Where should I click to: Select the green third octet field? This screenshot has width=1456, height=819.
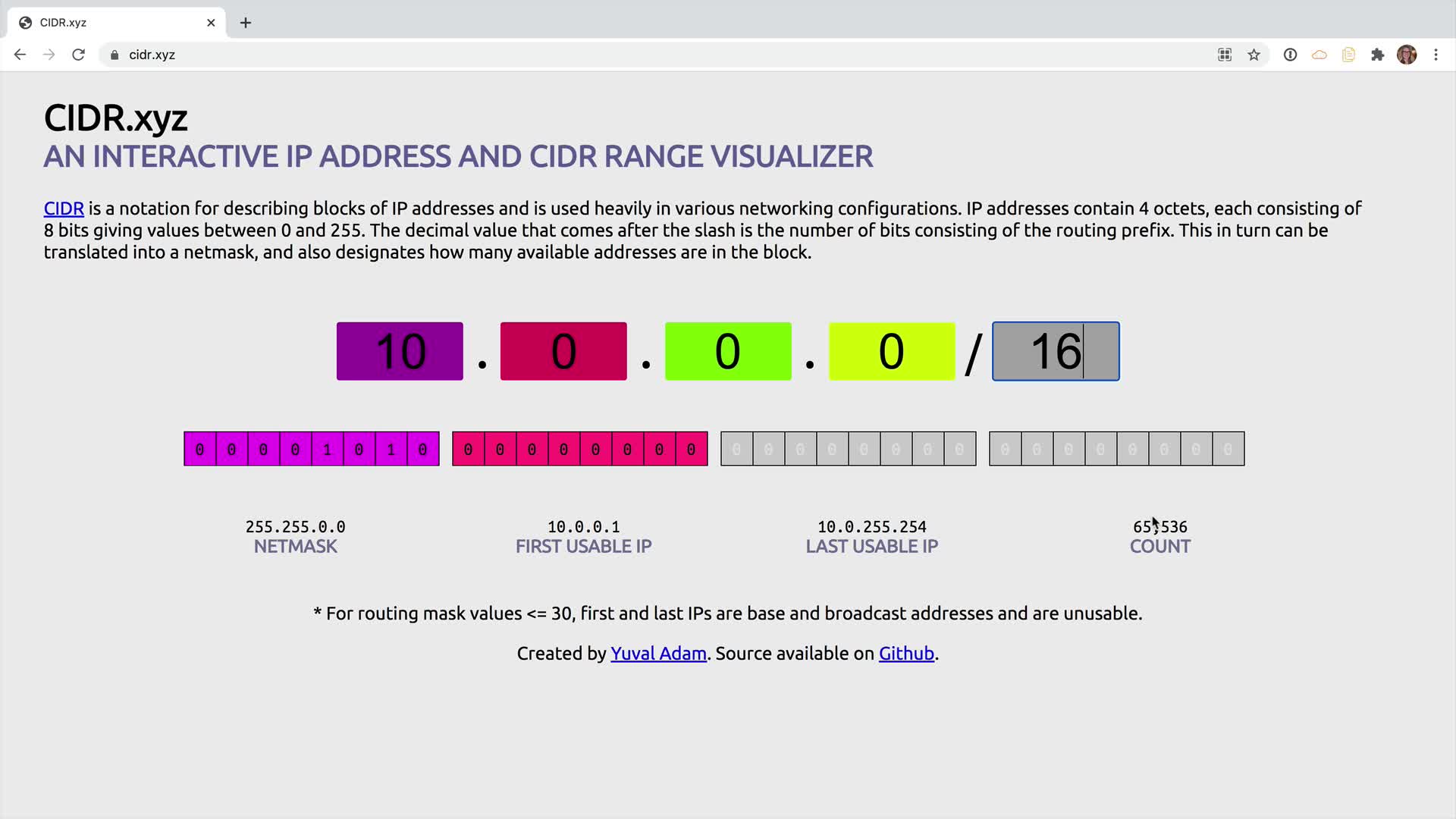[x=728, y=351]
